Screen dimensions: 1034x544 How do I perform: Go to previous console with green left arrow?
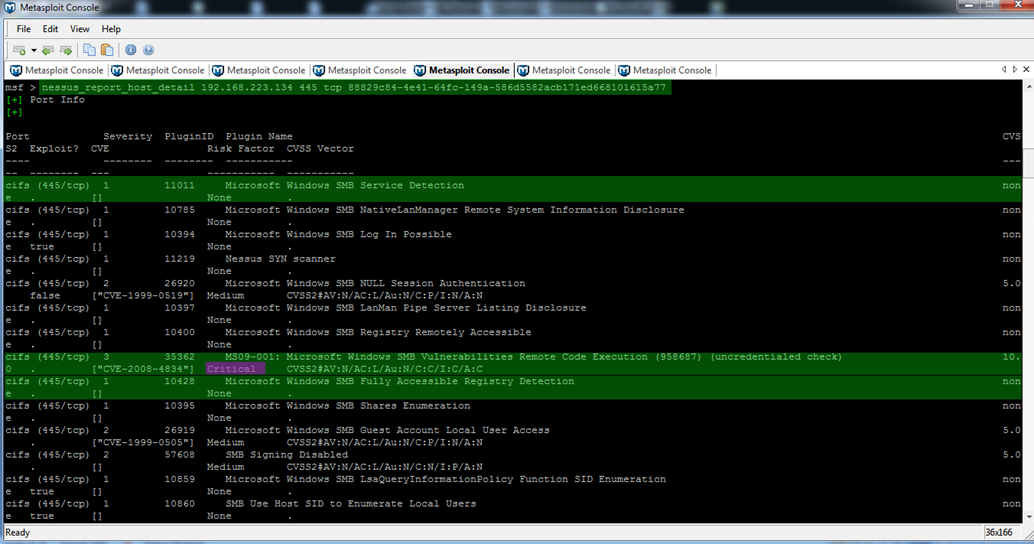(47, 50)
